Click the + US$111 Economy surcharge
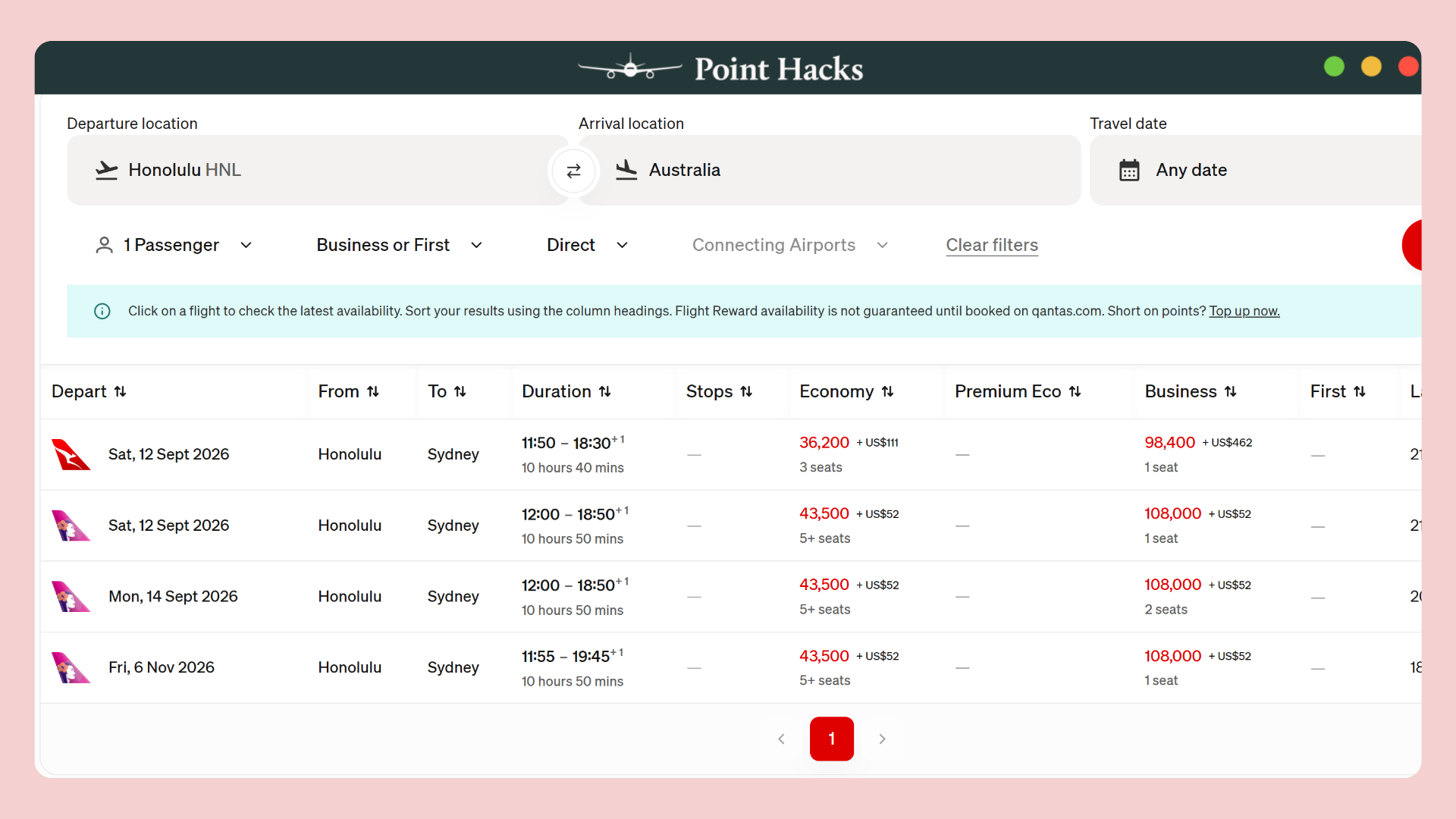Viewport: 1456px width, 819px height. pos(877,443)
